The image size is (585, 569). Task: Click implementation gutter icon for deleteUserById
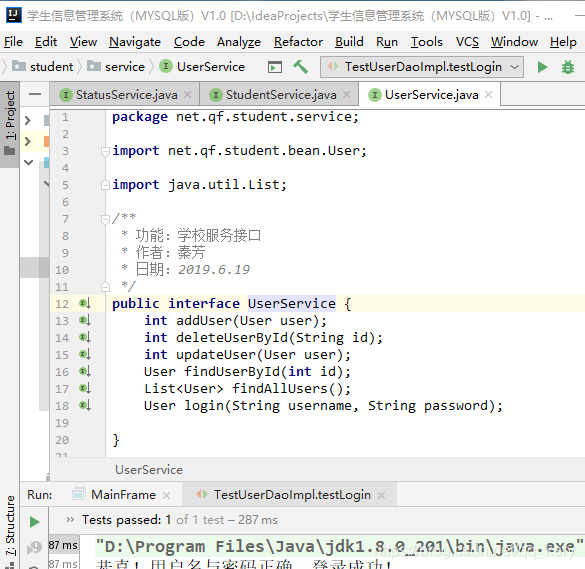(85, 337)
